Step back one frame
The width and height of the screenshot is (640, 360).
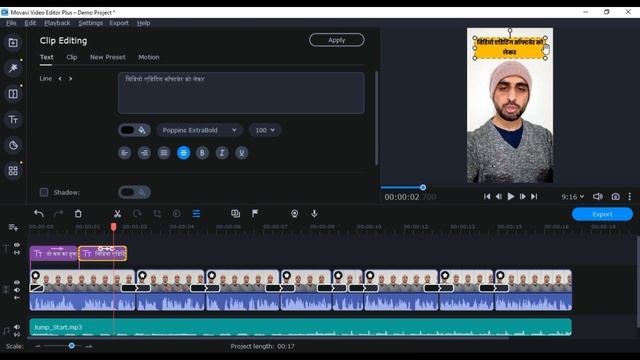pyautogui.click(x=499, y=197)
